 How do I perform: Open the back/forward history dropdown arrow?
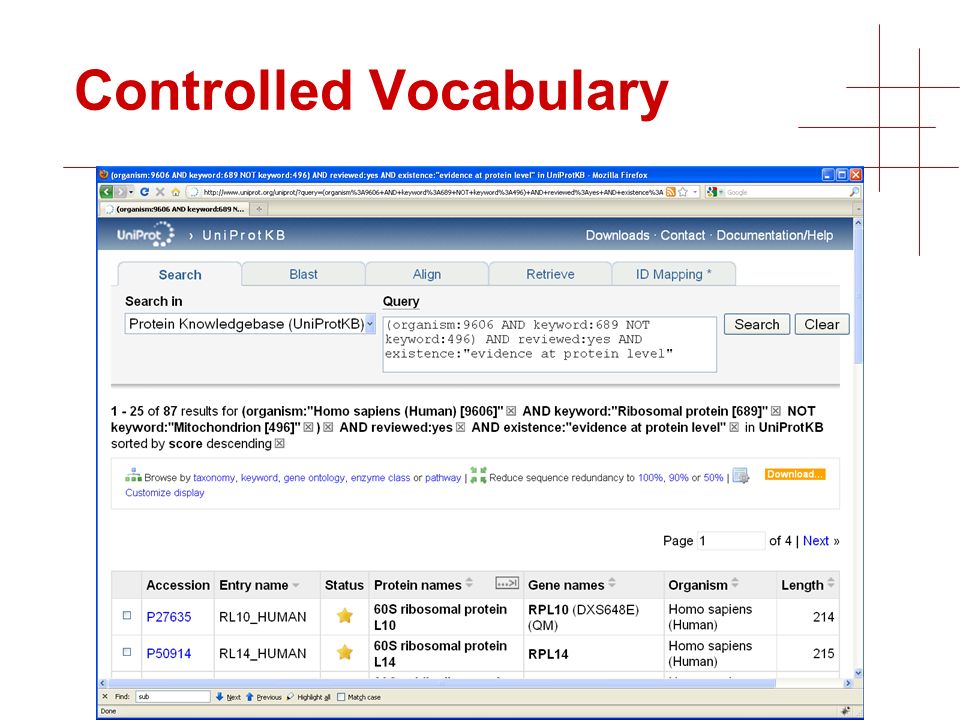tap(131, 192)
